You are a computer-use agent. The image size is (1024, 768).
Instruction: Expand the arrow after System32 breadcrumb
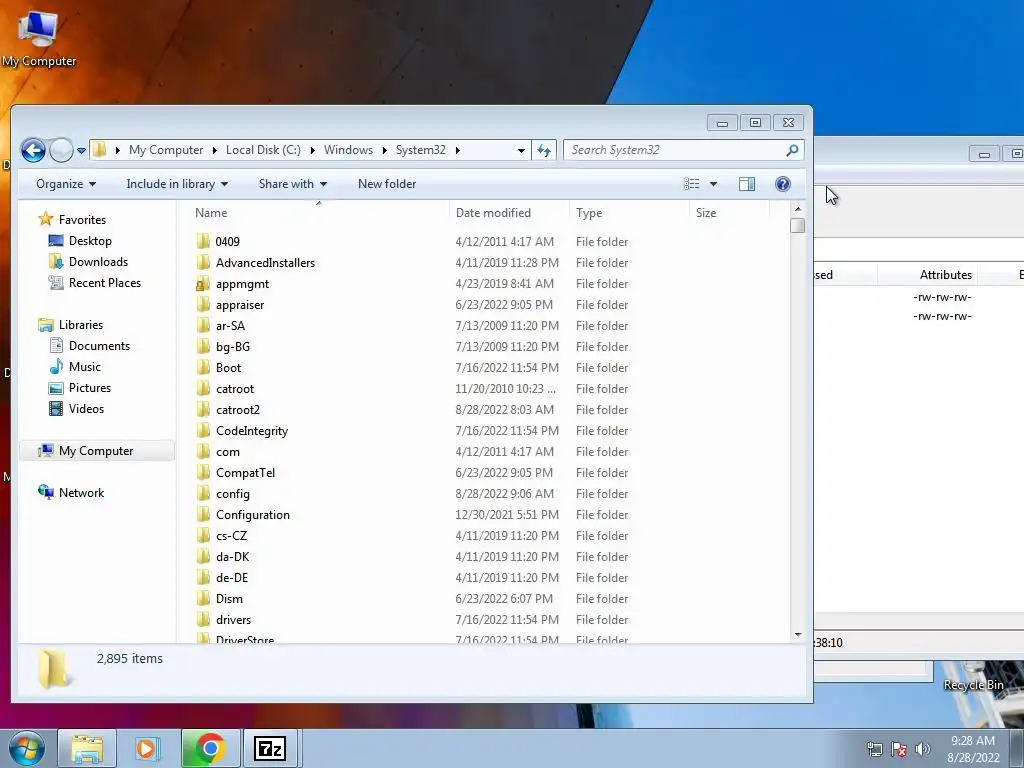coord(457,150)
